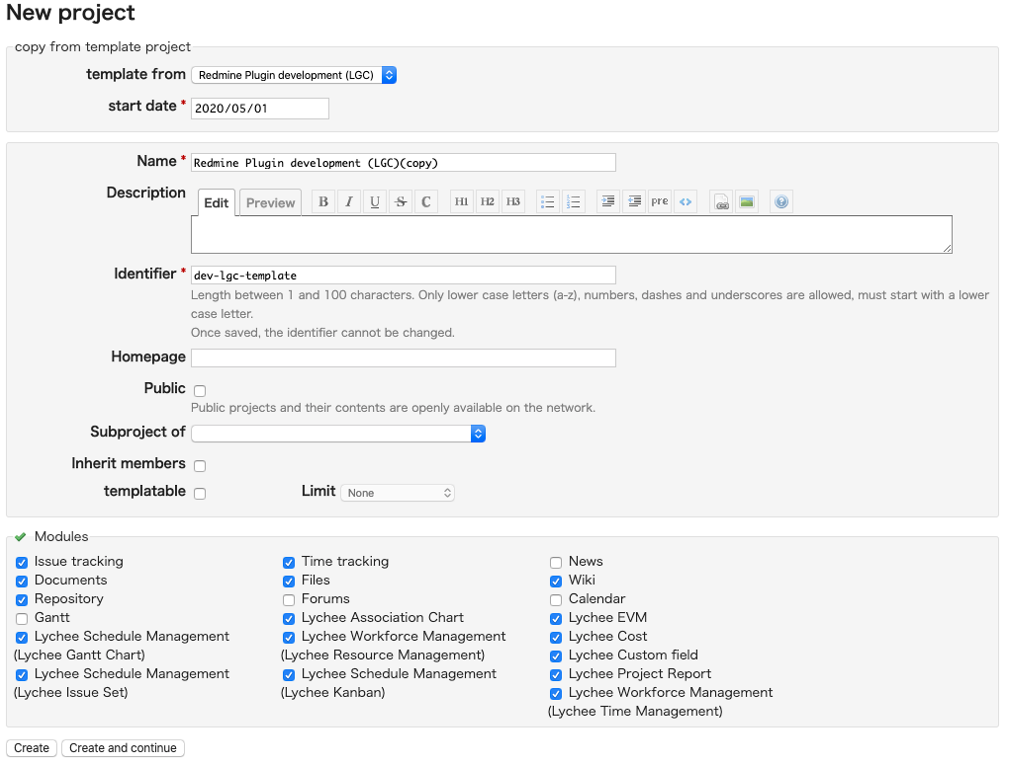Viewport: 1024px width, 760px height.
Task: Click the Create button
Action: (x=31, y=748)
